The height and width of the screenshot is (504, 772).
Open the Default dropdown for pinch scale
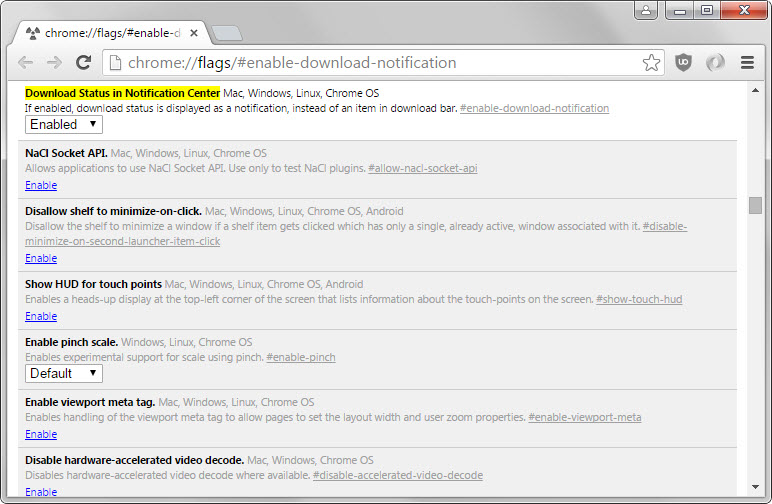(64, 374)
